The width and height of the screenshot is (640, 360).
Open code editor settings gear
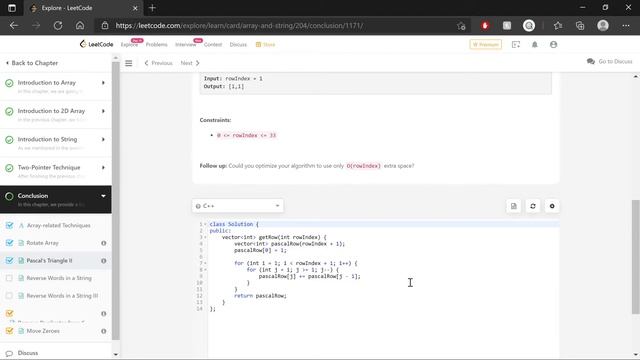[552, 206]
